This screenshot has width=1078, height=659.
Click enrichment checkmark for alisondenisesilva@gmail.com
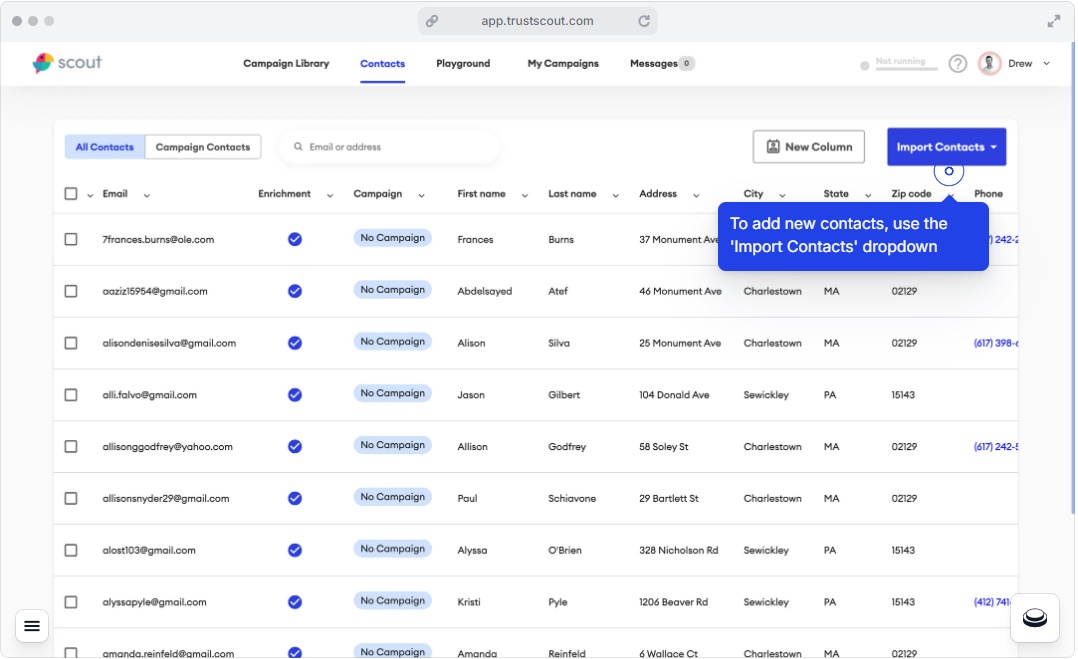295,343
